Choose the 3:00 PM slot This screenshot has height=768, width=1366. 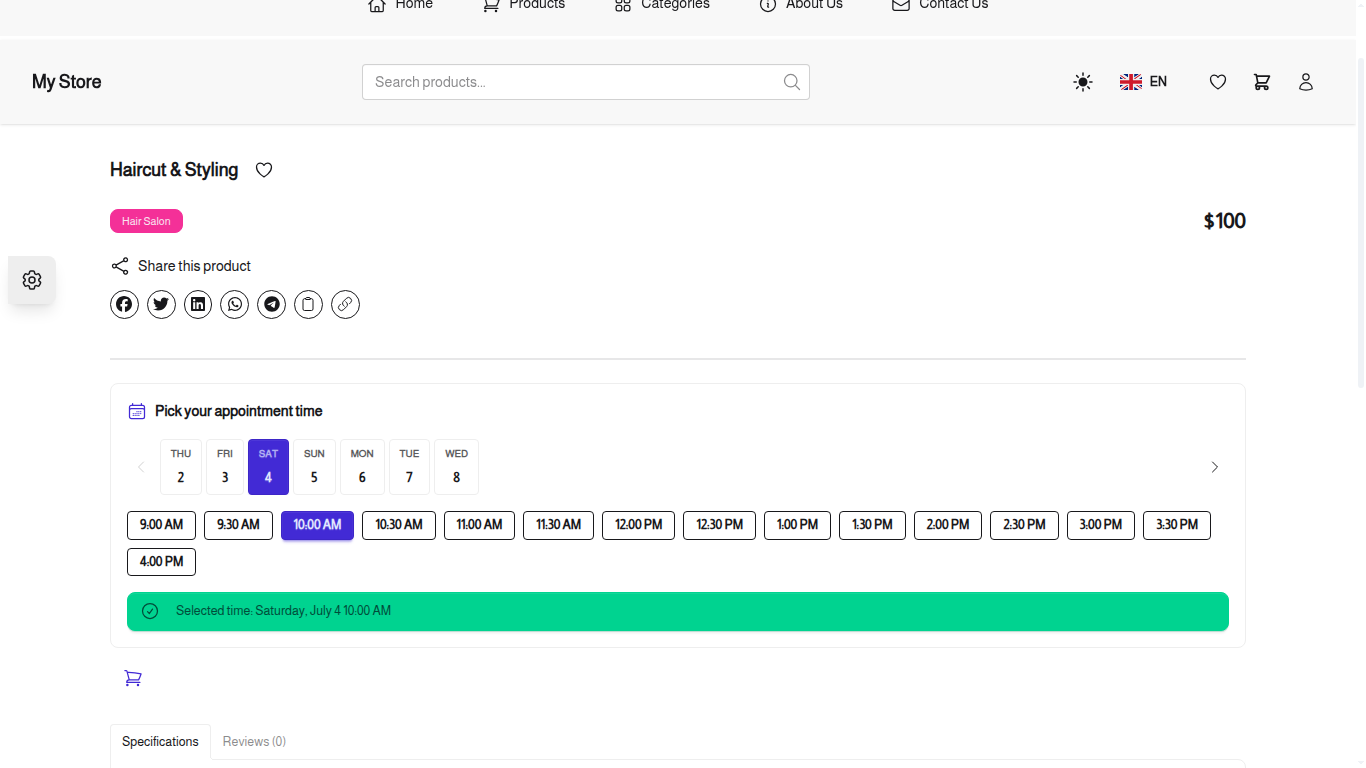click(x=1101, y=525)
